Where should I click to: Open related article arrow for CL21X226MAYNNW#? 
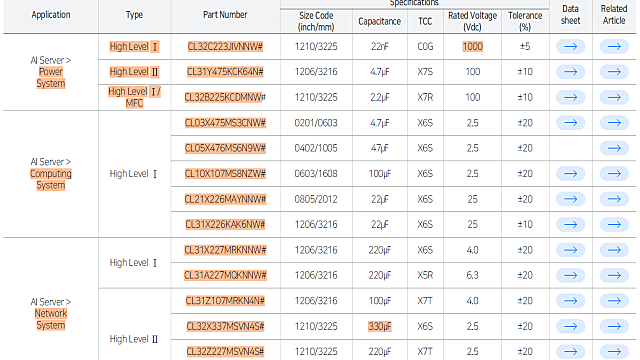(614, 199)
